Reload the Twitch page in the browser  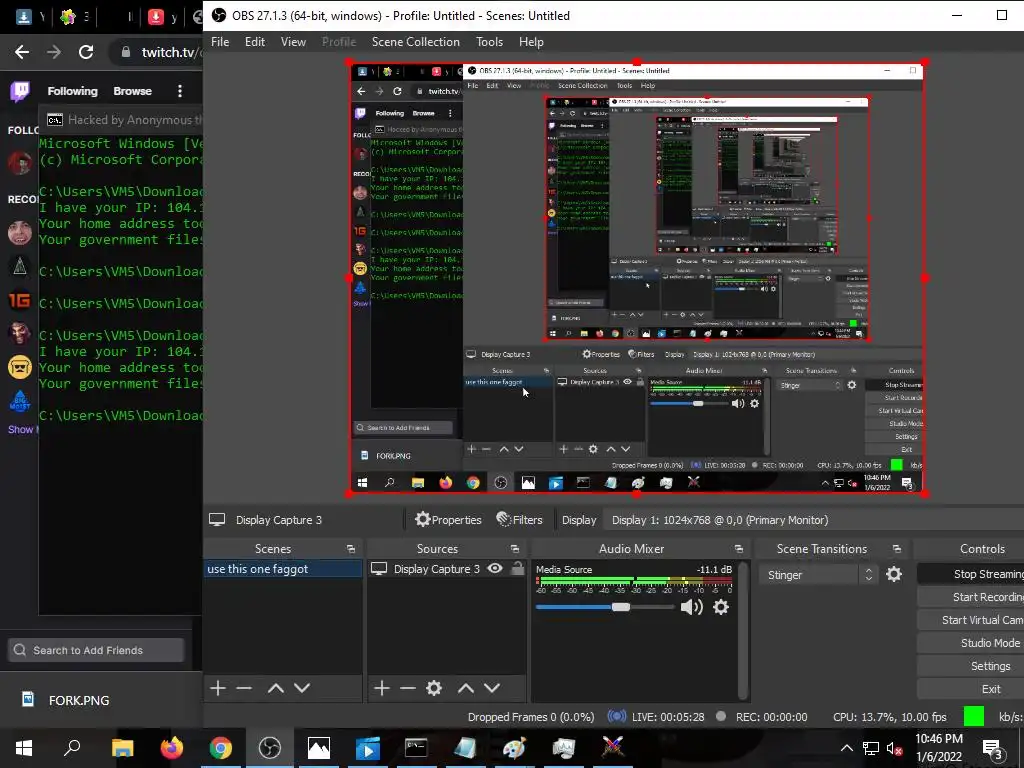point(86,52)
